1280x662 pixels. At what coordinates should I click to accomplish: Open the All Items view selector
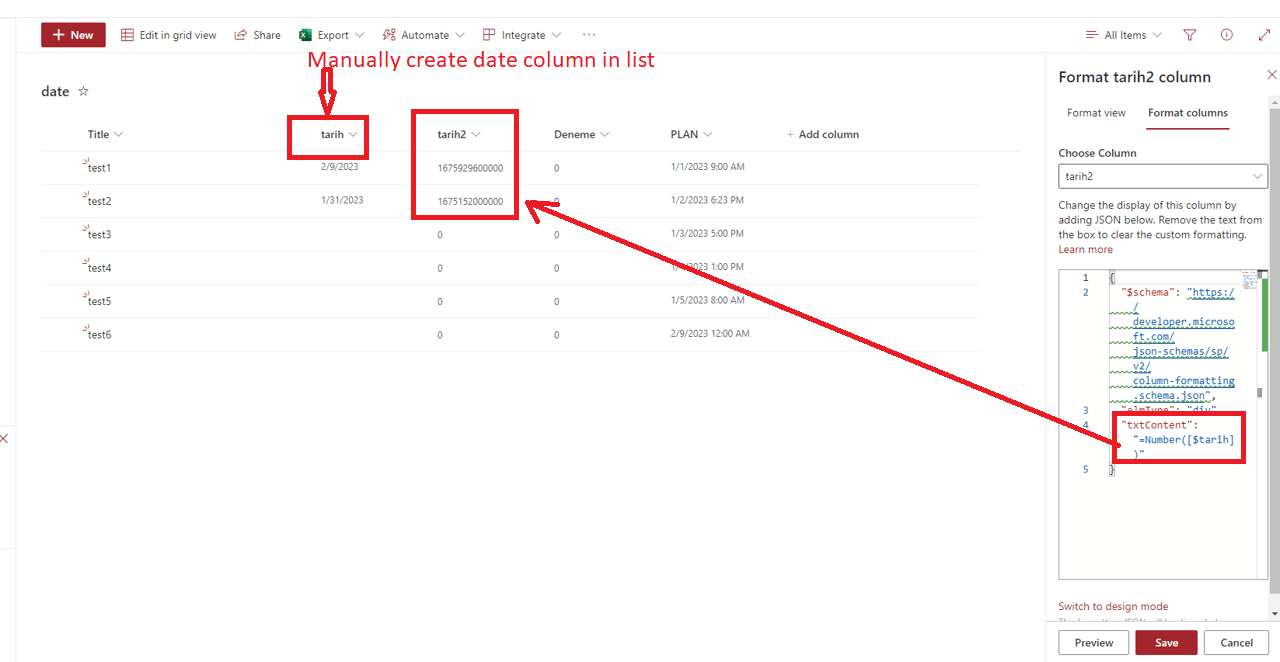[x=1124, y=35]
